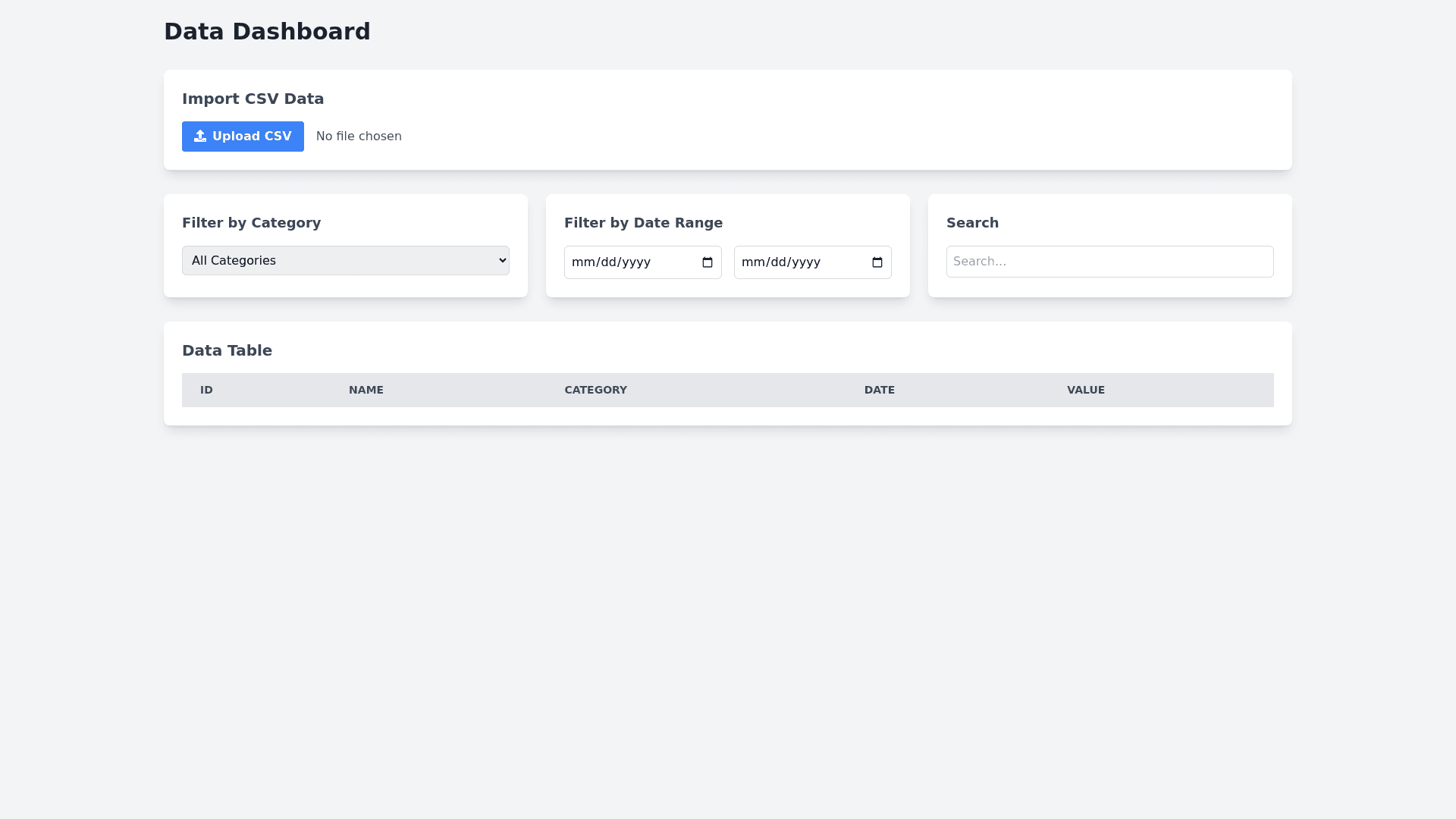Click the DATE column header
Screen dimensions: 1456x819
[879, 390]
